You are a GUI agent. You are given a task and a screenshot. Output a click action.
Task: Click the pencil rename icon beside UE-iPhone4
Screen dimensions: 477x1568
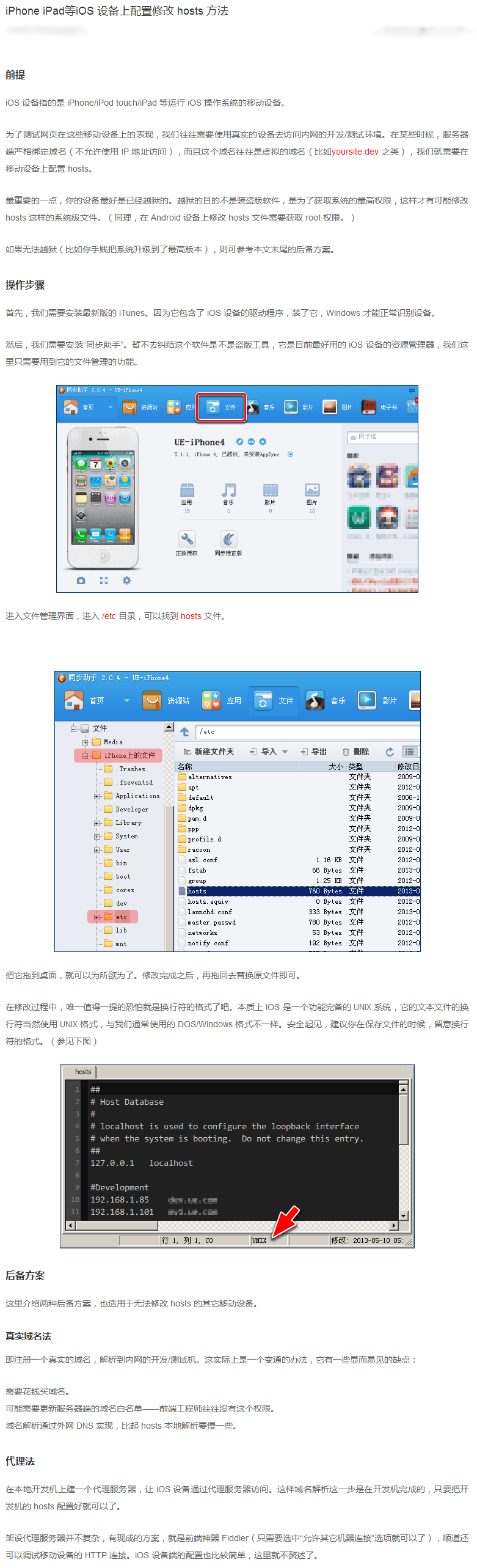239,441
